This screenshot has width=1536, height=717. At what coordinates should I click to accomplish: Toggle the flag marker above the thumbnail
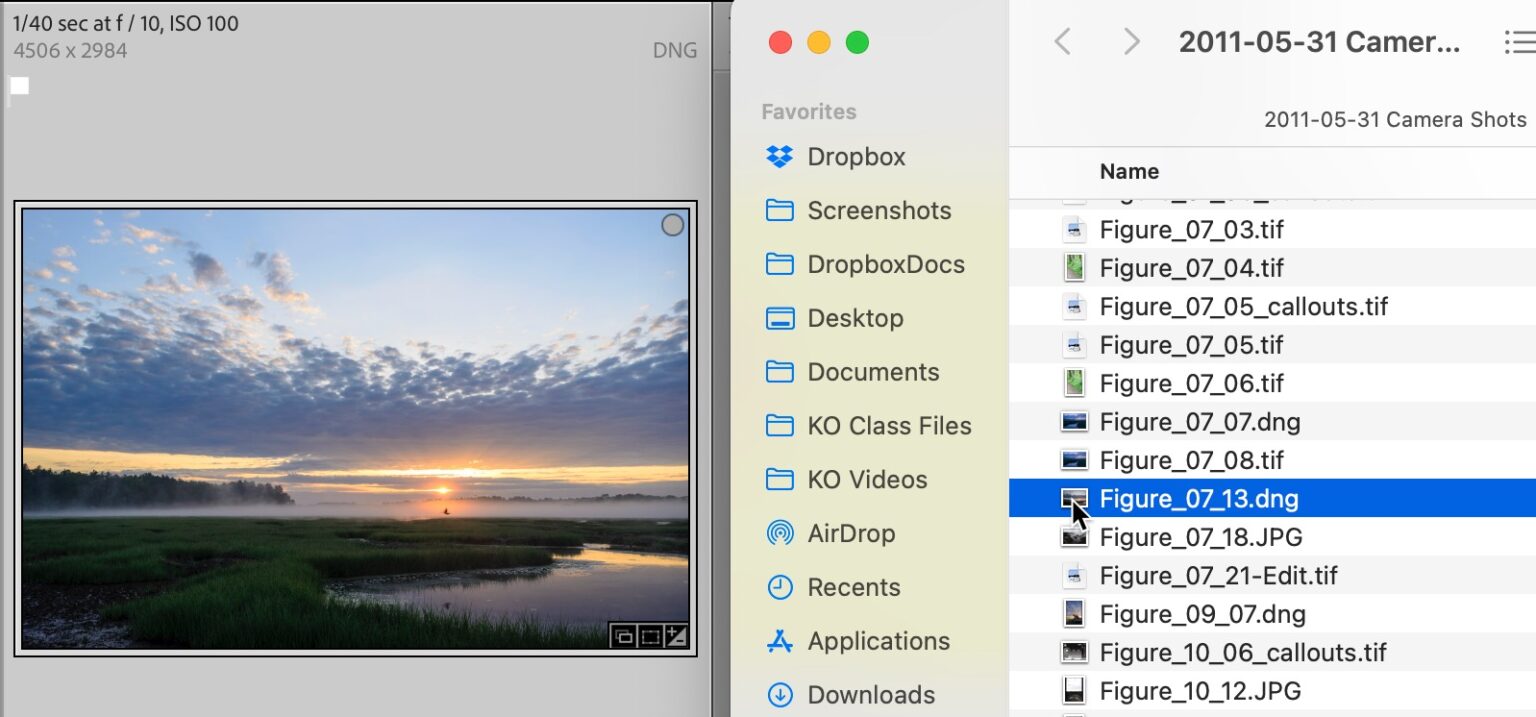20,86
